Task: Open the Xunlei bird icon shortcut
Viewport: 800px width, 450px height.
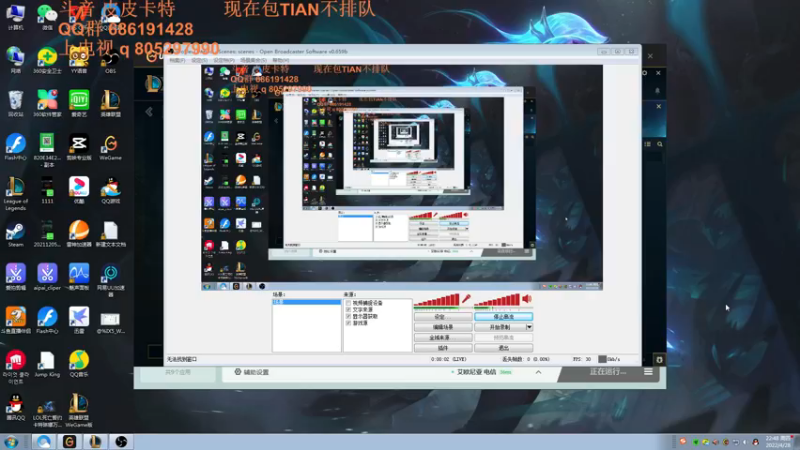Action: tap(79, 320)
